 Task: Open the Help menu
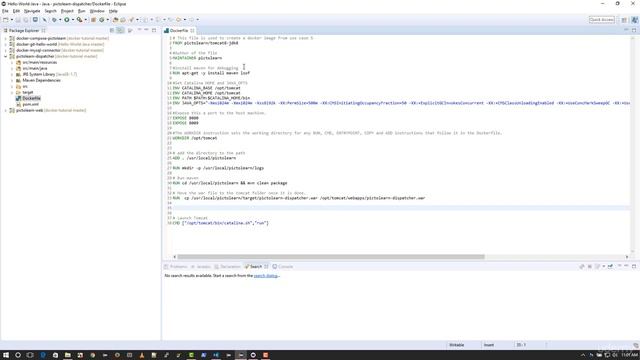pyautogui.click(x=113, y=11)
